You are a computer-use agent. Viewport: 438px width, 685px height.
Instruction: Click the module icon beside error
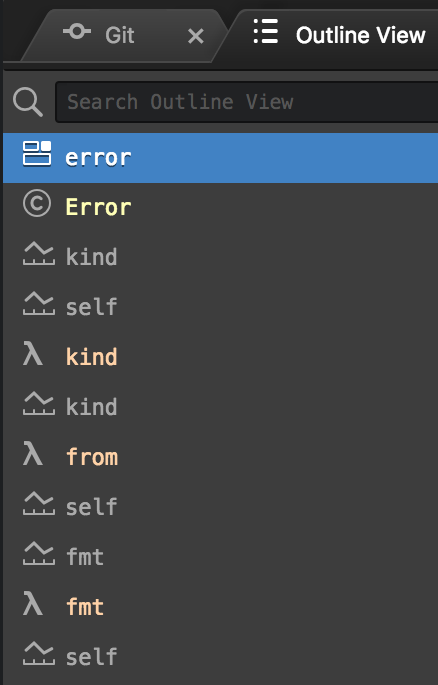(x=37, y=153)
